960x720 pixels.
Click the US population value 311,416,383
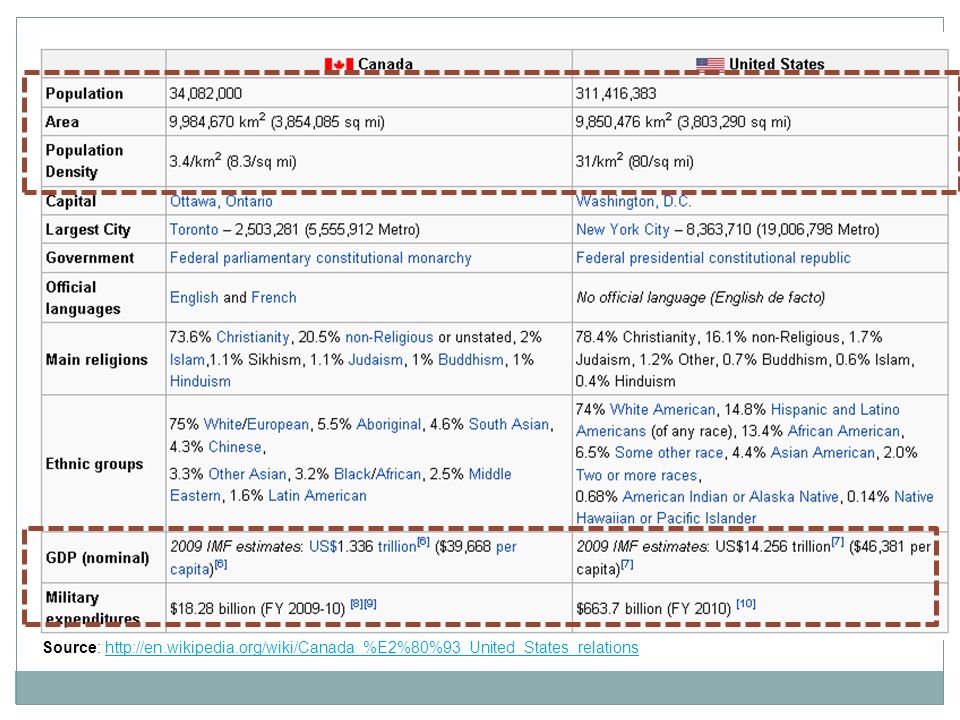pos(616,94)
